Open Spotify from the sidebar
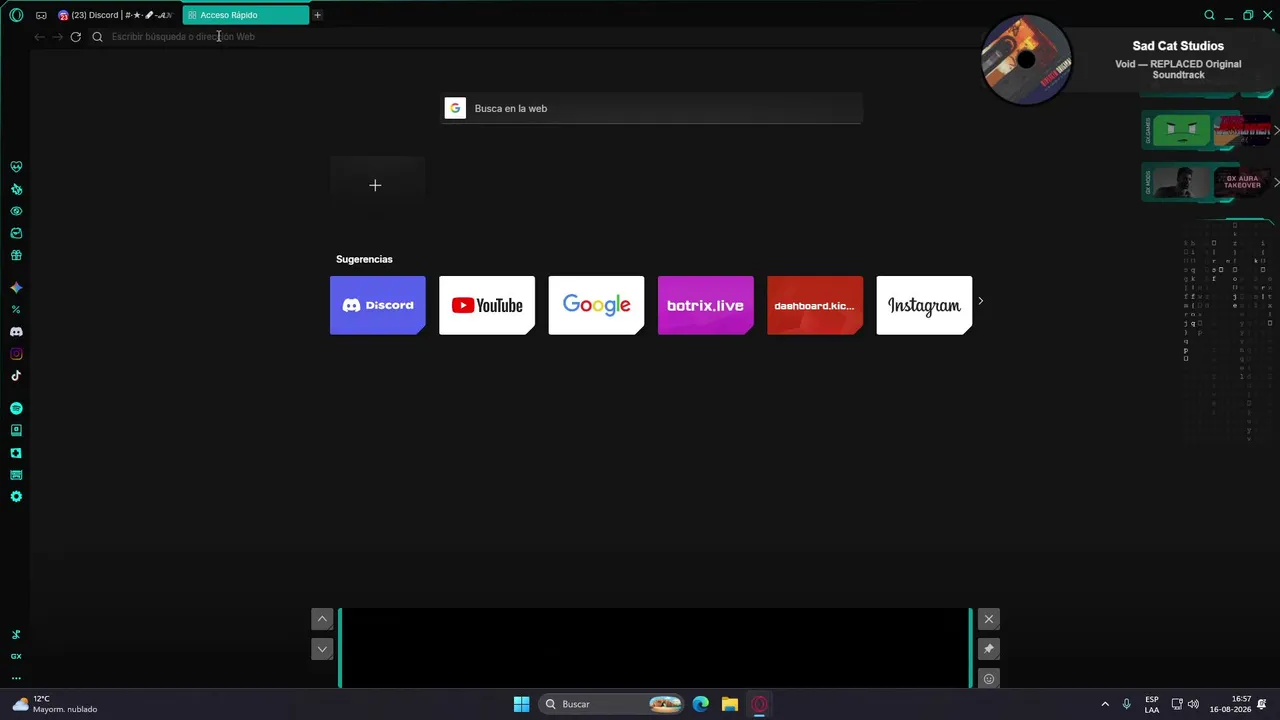The height and width of the screenshot is (720, 1280). [16, 408]
